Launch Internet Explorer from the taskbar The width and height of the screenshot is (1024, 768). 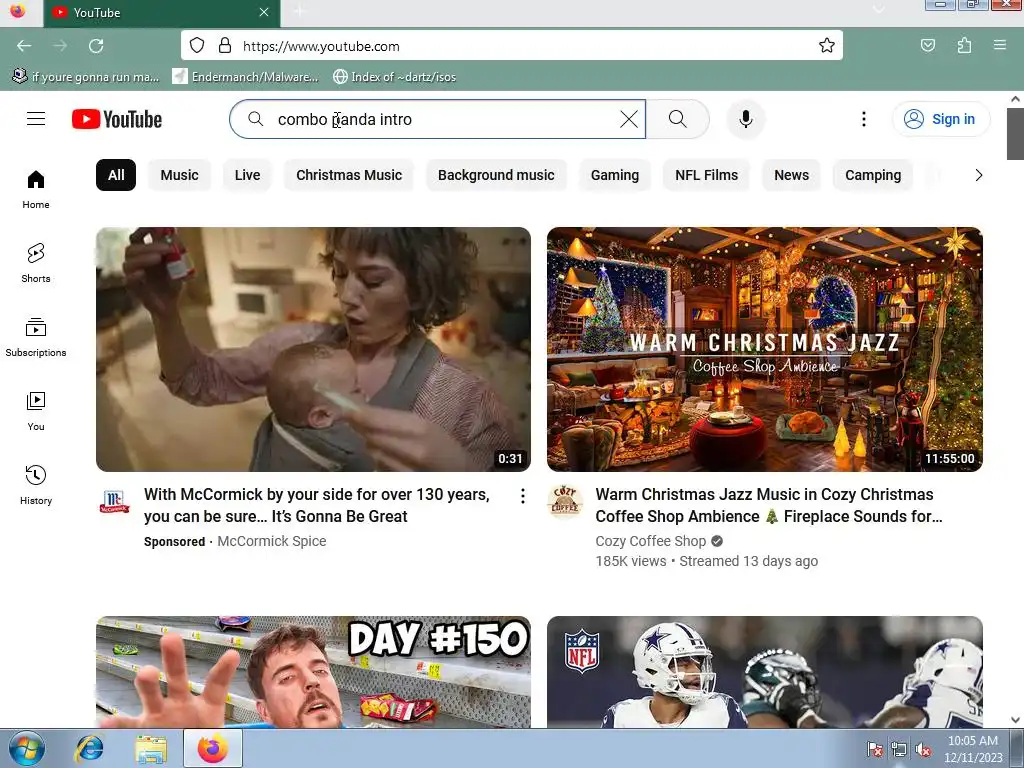[89, 748]
